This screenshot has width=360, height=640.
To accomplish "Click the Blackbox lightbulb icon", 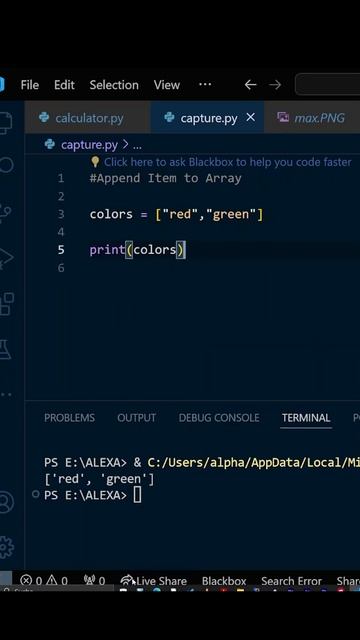I will tap(95, 162).
